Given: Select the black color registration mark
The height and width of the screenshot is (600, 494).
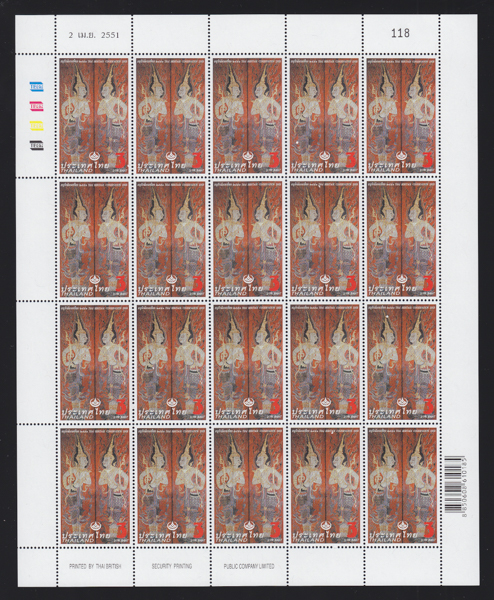Looking at the screenshot, I should [37, 145].
